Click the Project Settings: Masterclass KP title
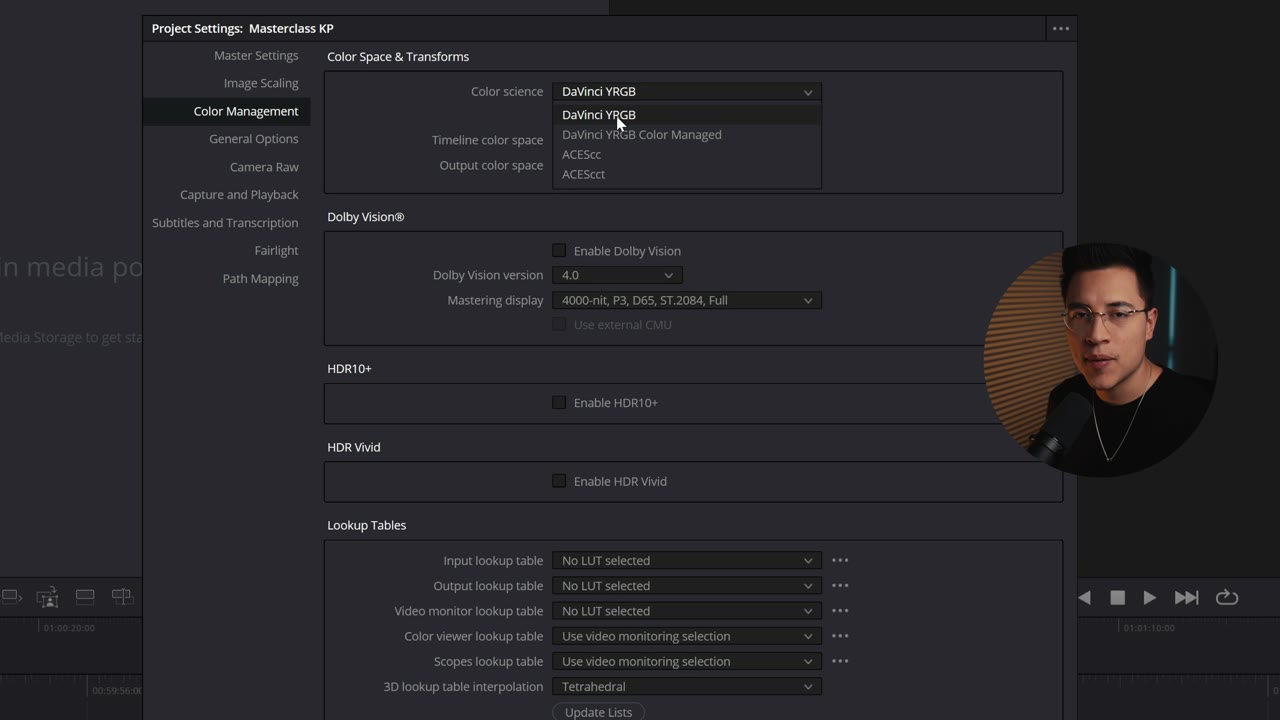 pyautogui.click(x=243, y=29)
